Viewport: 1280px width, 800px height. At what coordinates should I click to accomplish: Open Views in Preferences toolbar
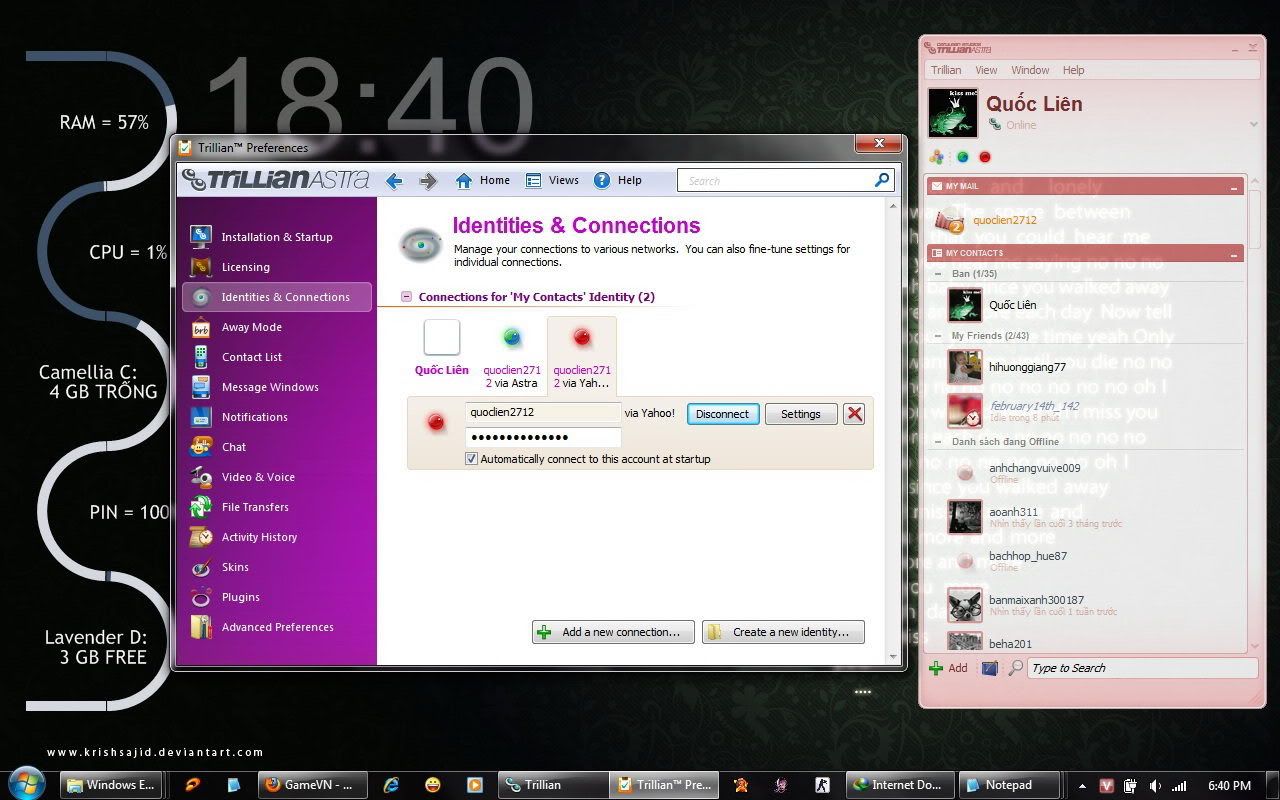click(x=552, y=181)
